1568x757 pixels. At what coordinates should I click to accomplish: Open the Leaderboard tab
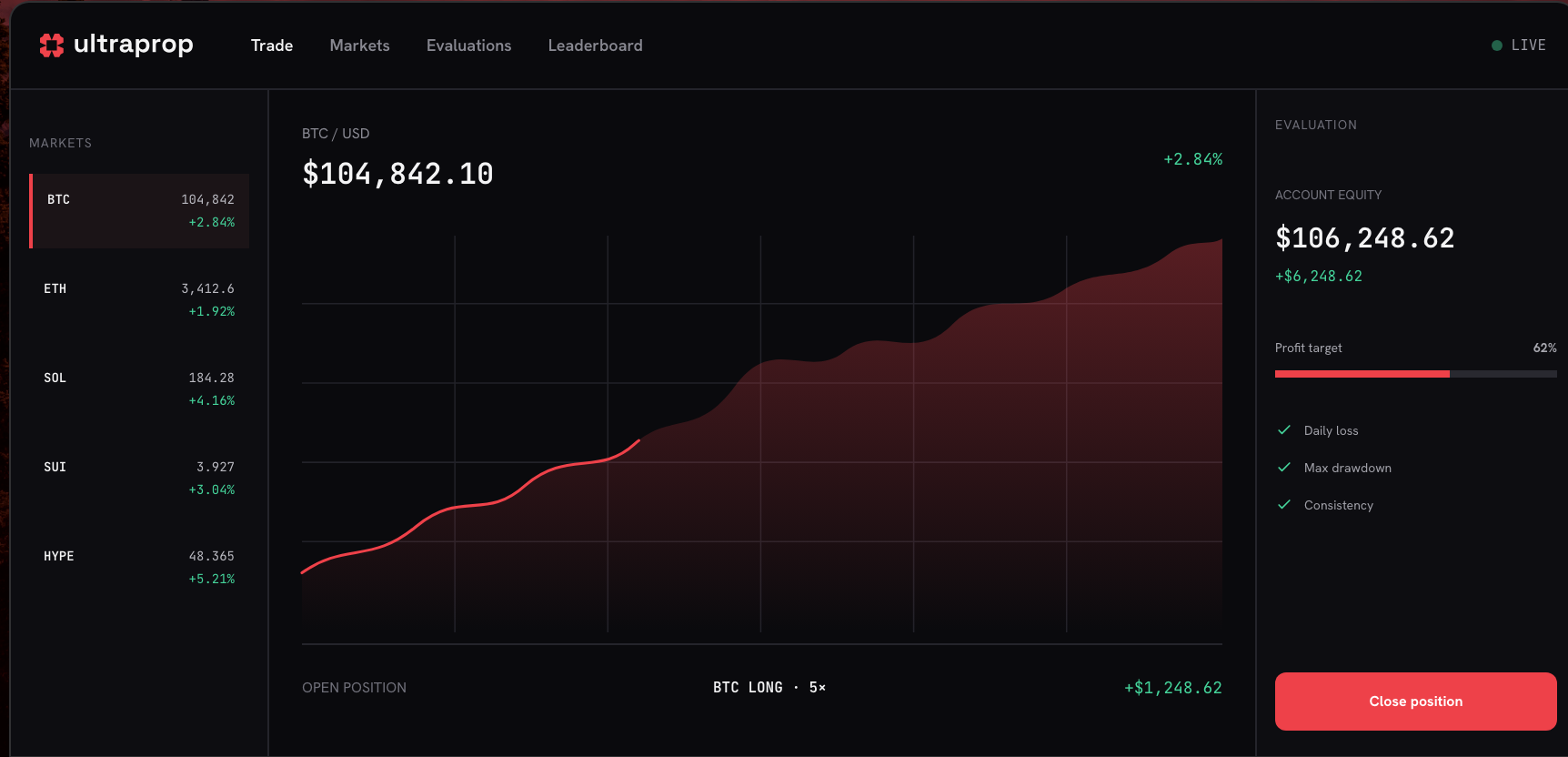[x=595, y=45]
